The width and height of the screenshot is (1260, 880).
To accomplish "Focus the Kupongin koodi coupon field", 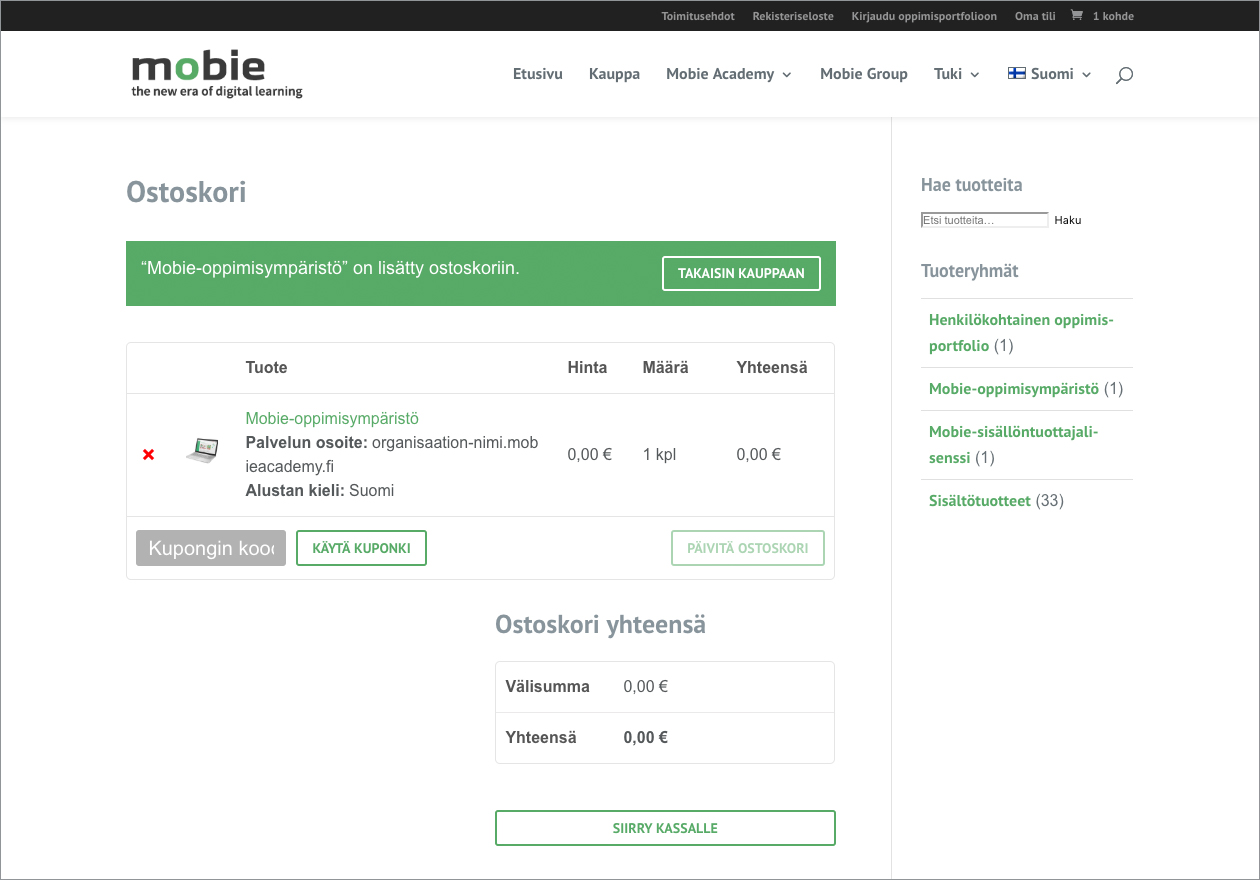I will 211,548.
